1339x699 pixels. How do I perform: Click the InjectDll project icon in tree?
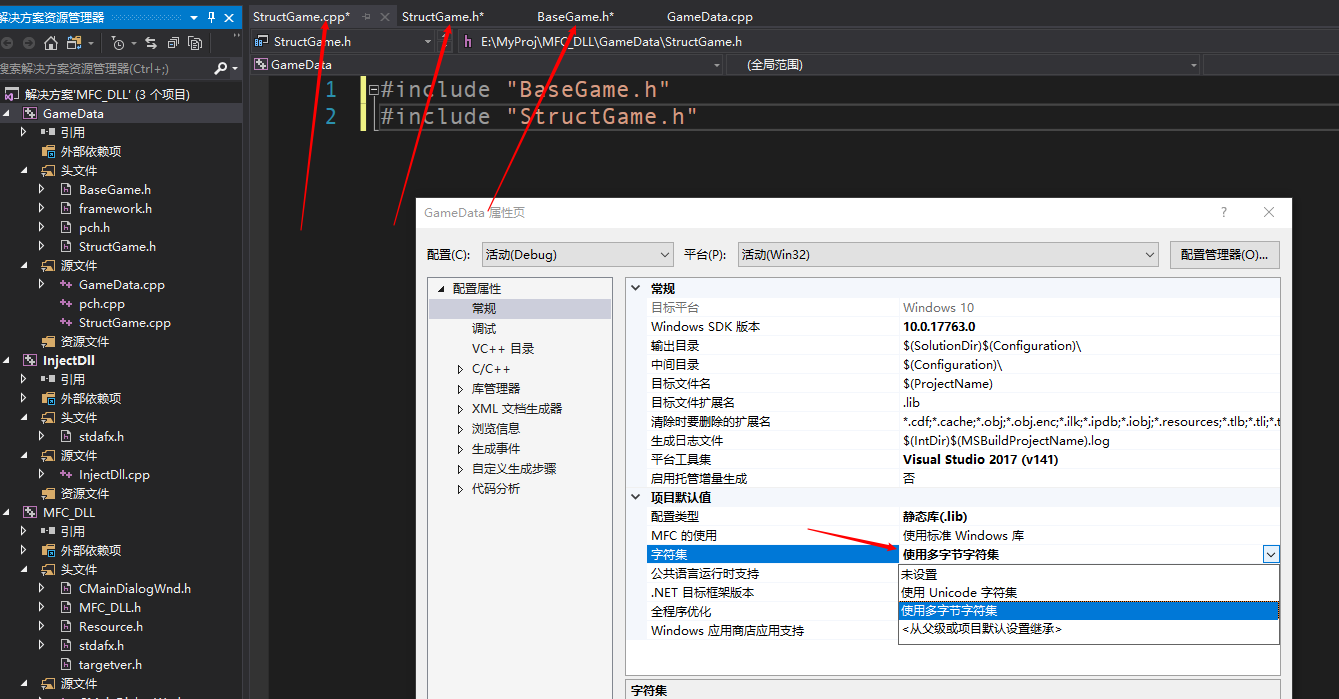(x=30, y=360)
